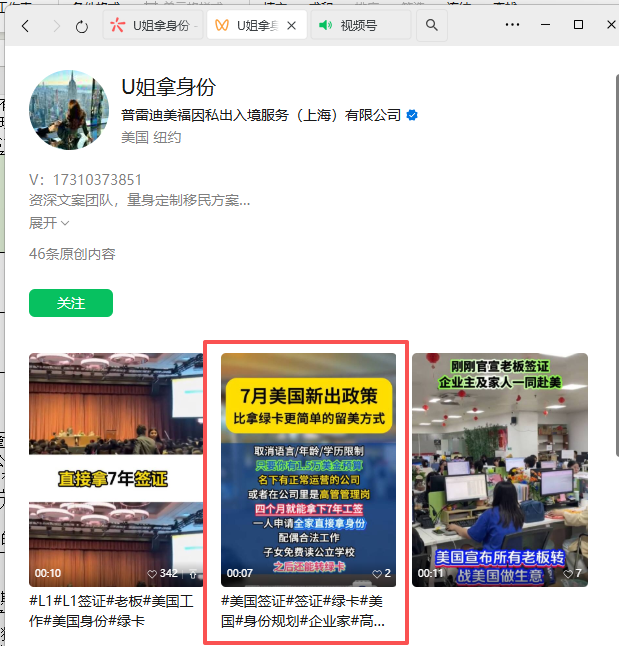Open the 7月美国新出政策 video thumbnail
619x646 pixels.
point(308,470)
